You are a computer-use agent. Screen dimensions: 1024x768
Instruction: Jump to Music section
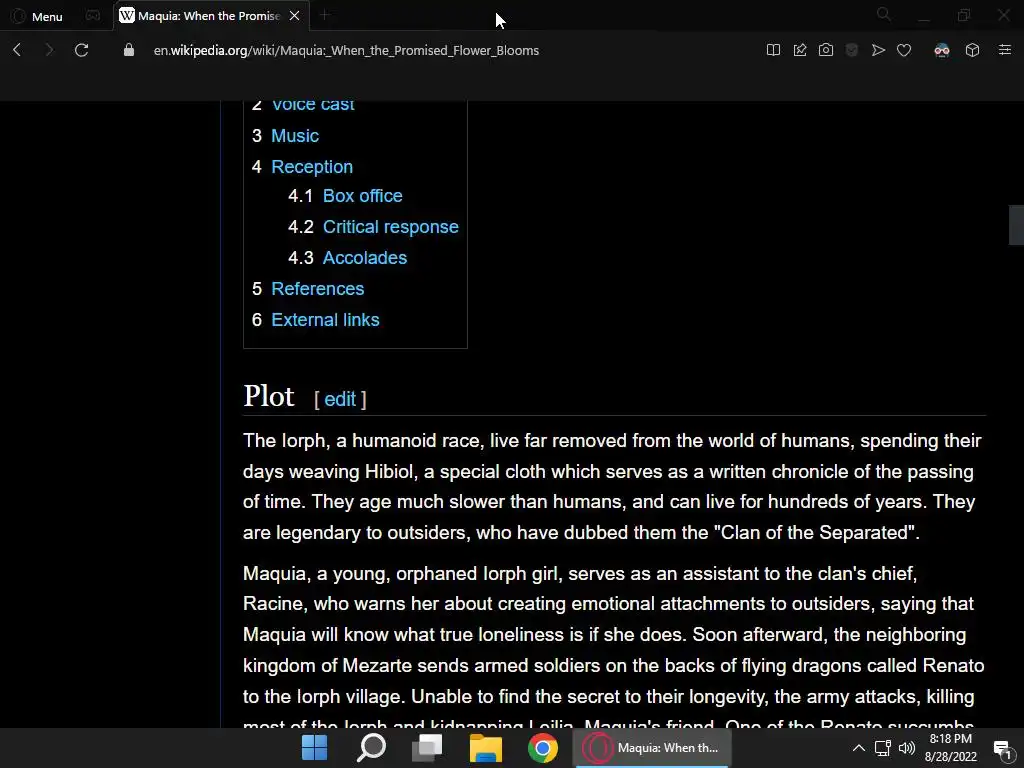click(295, 136)
